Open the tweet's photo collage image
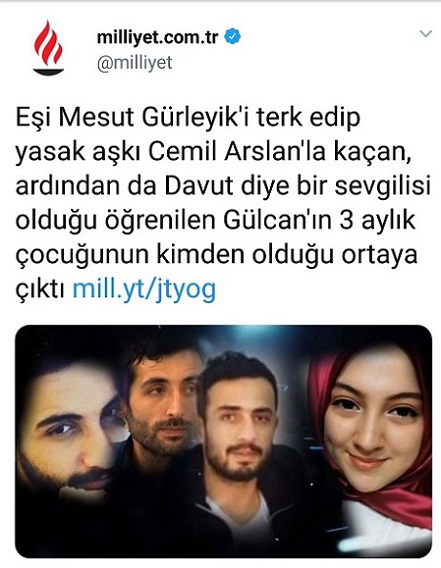441x568 pixels. pos(224,441)
